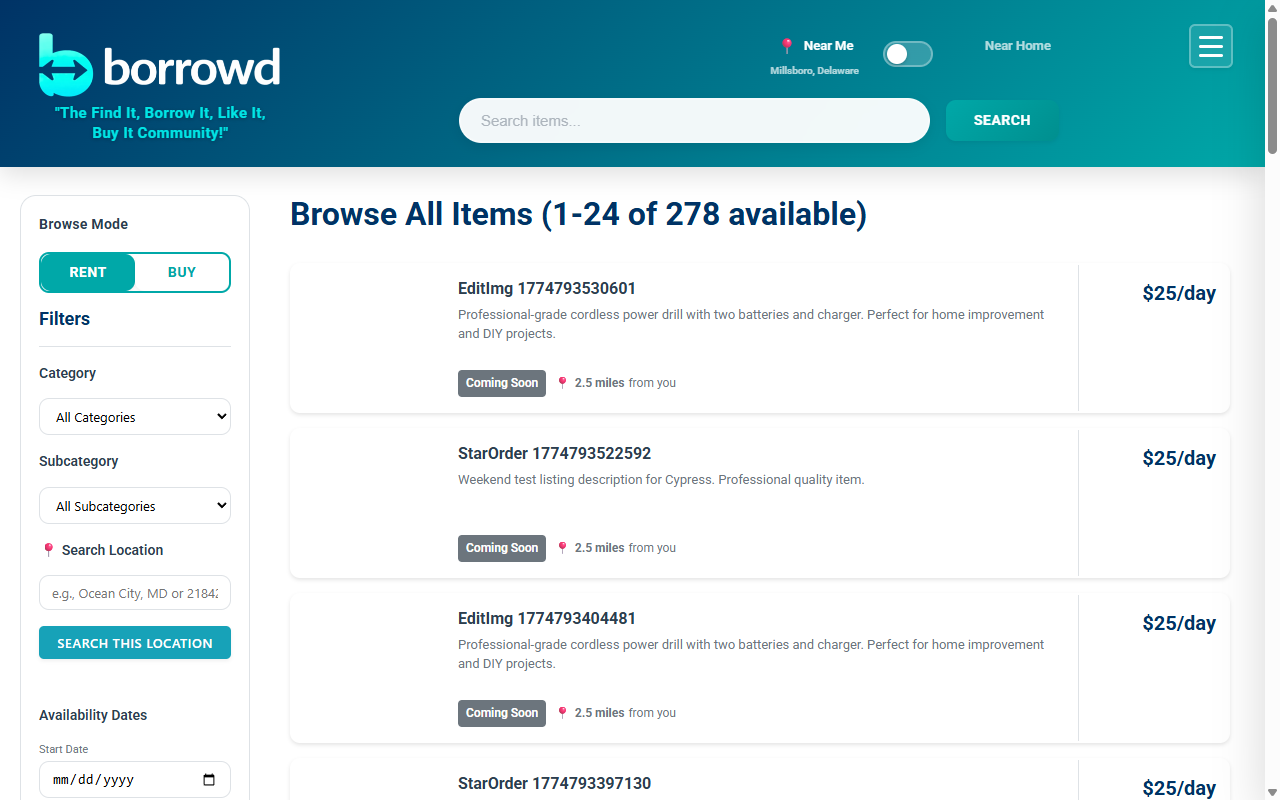1280x800 pixels.
Task: Open listing EditImg 1774793530601
Action: point(546,289)
